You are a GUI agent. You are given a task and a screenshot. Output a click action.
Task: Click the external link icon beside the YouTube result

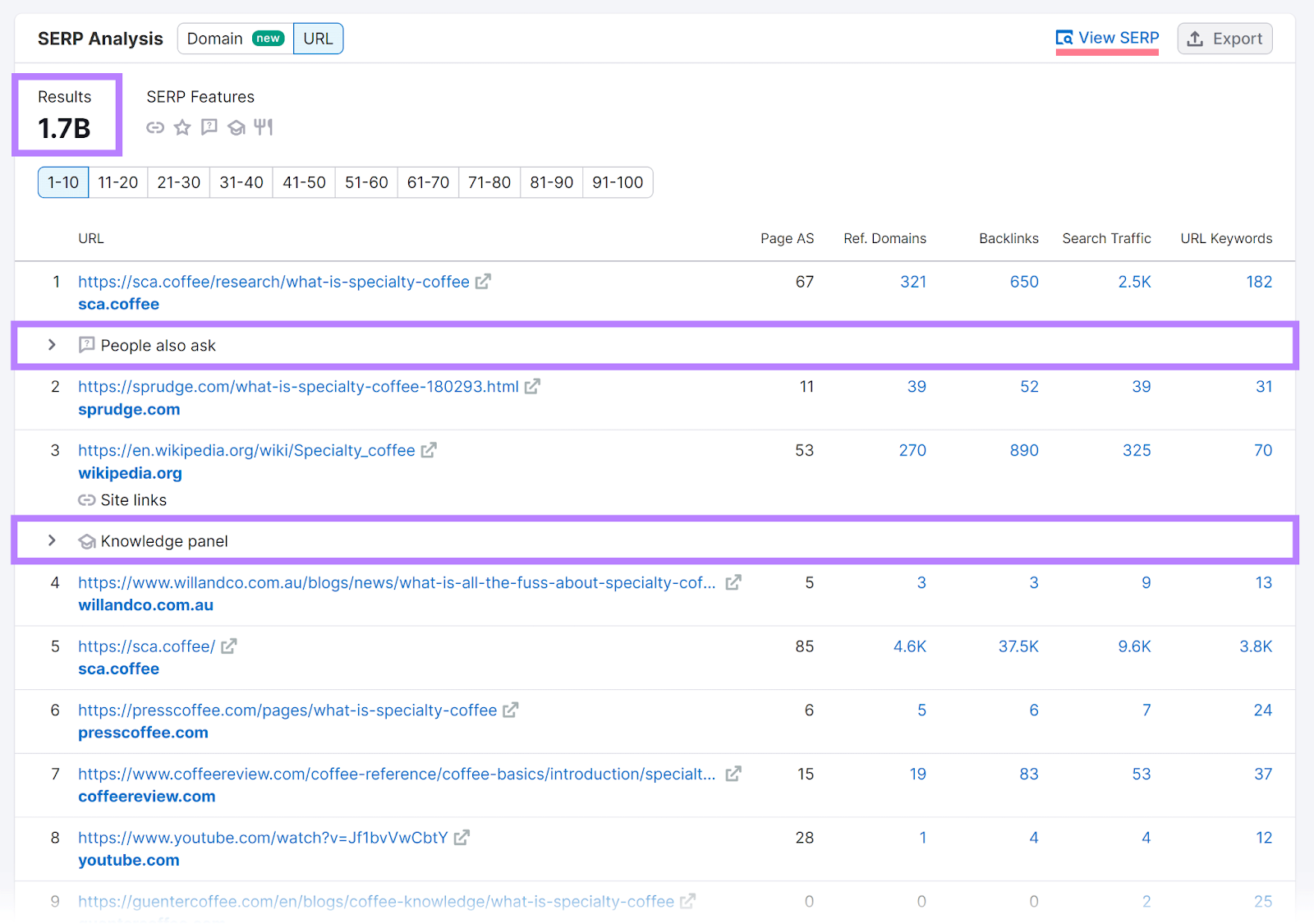coord(462,837)
